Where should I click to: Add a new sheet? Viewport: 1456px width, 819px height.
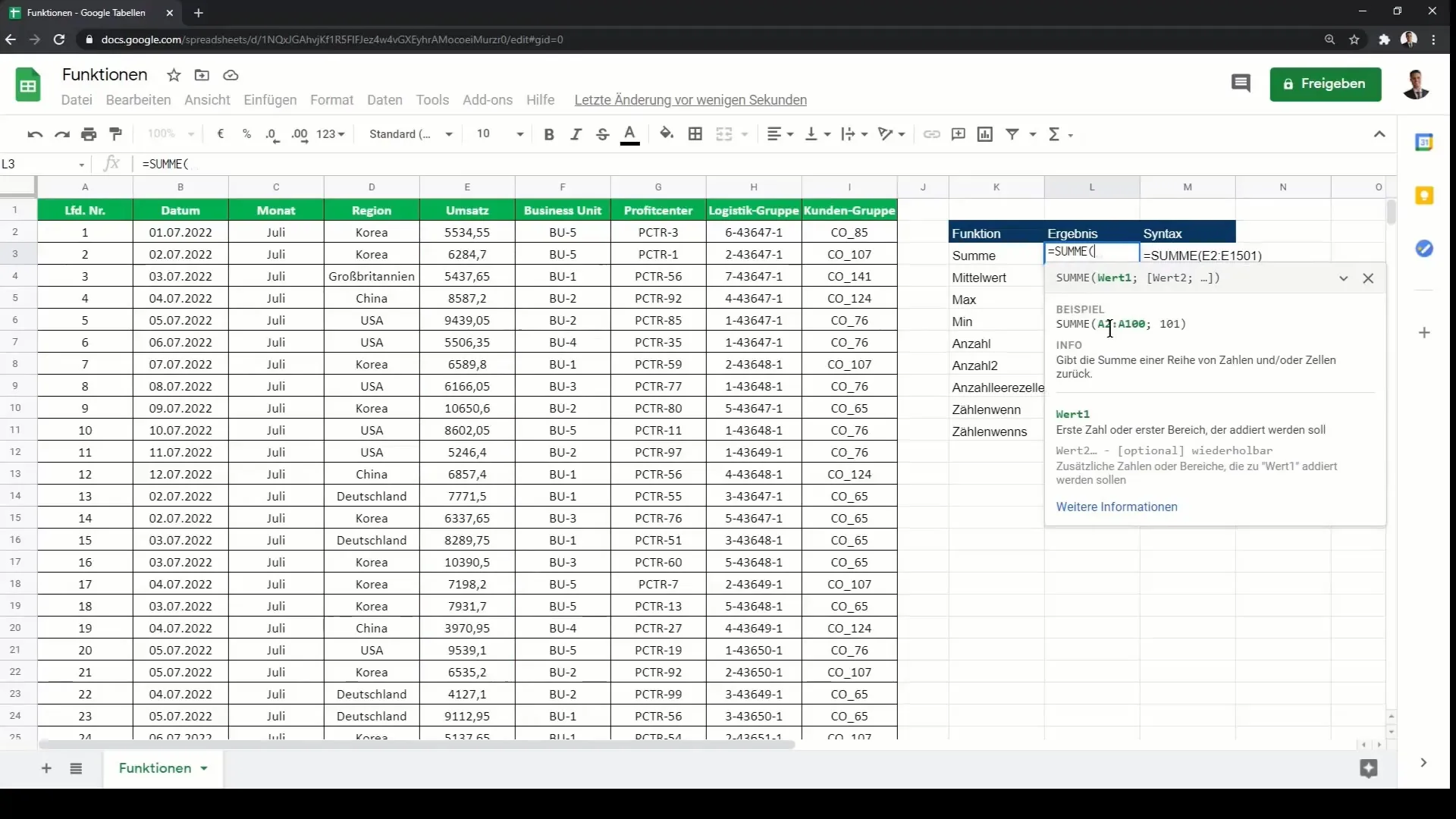(x=46, y=768)
